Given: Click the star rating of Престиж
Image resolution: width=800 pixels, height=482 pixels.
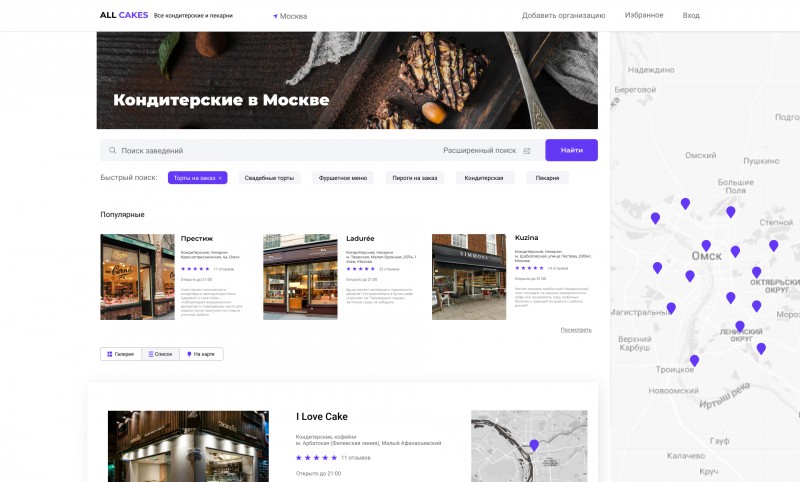Looking at the screenshot, I should (x=195, y=269).
